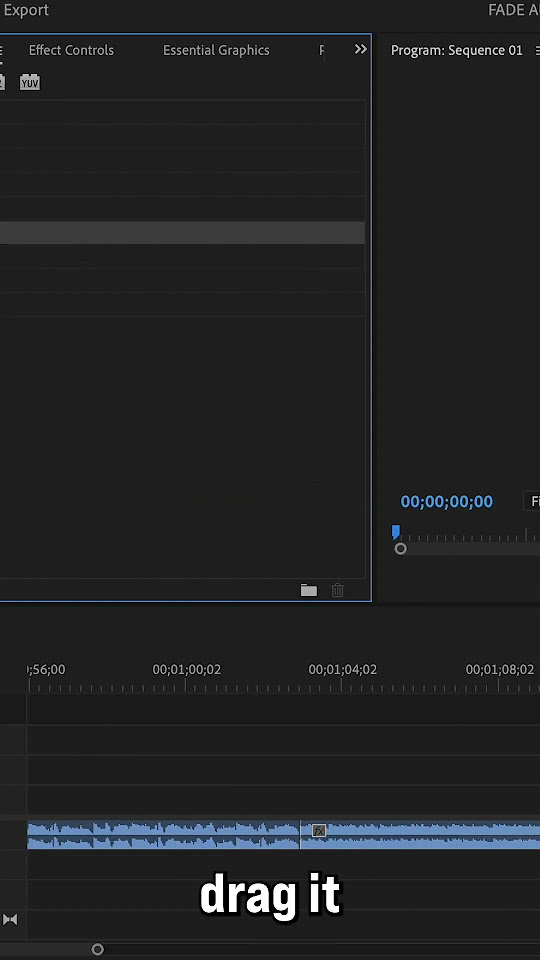The image size is (540, 960).
Task: Click the Program monitor zoom scroll handle
Action: tap(400, 549)
